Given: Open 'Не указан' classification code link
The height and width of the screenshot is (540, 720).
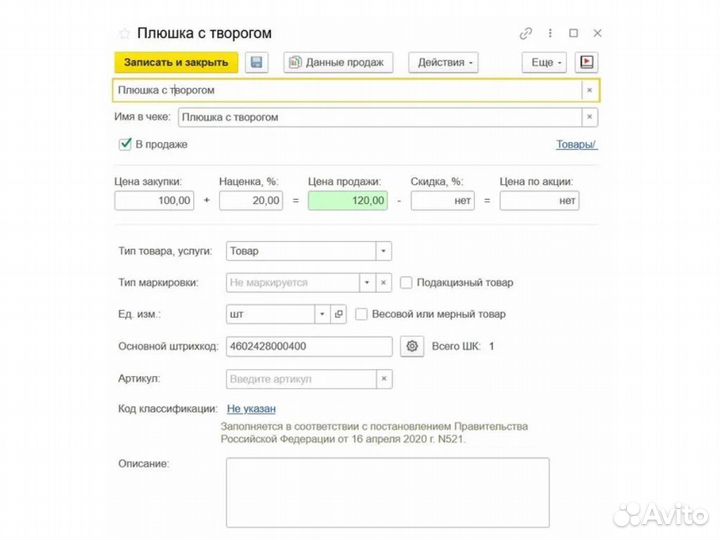Looking at the screenshot, I should coord(251,409).
